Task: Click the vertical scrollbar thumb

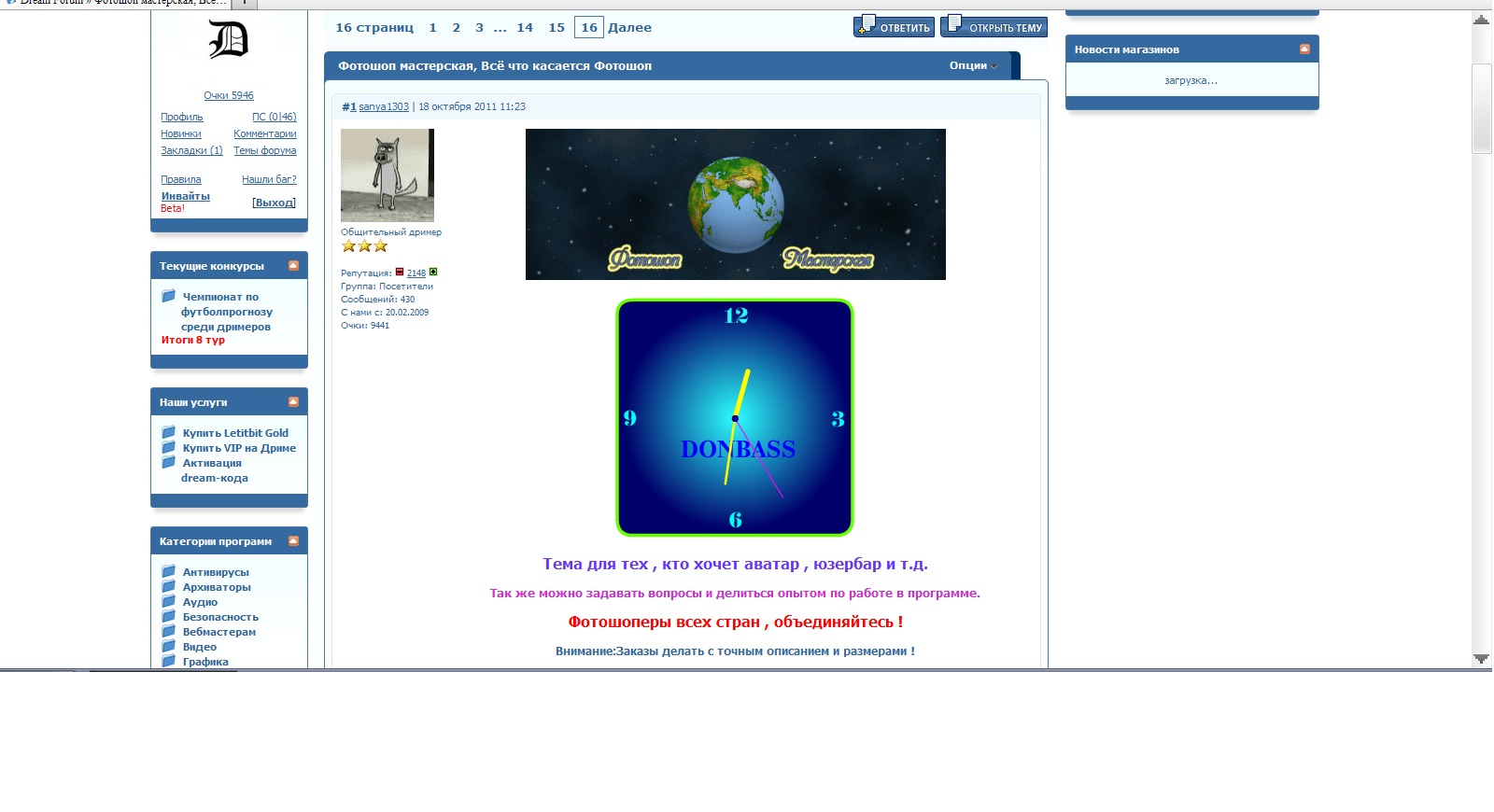Action: 1481,108
